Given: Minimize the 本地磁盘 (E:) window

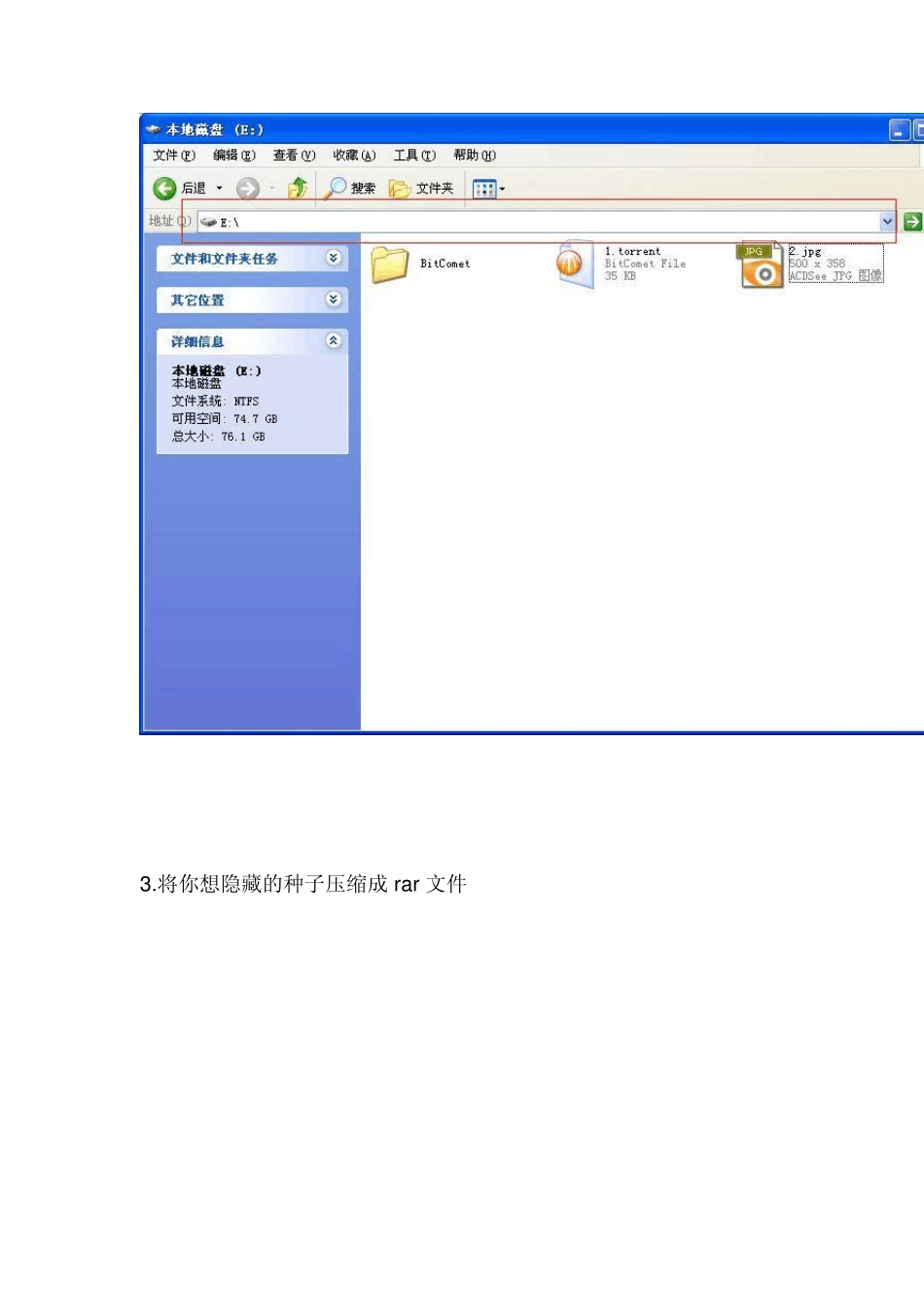Looking at the screenshot, I should pos(900,130).
